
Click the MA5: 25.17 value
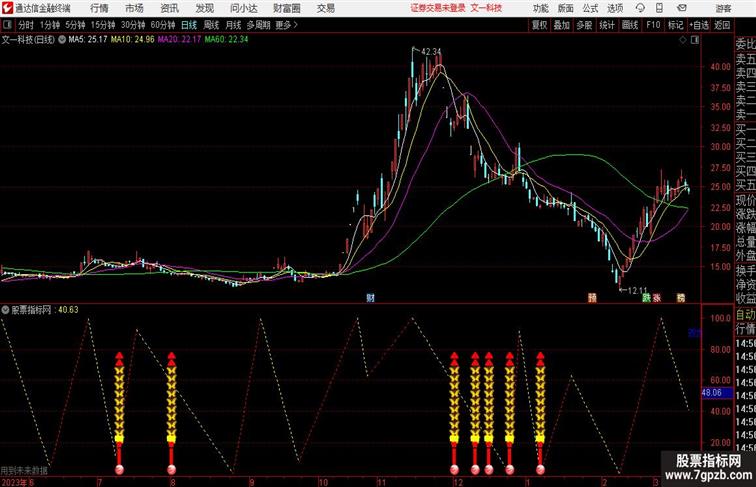[88, 40]
